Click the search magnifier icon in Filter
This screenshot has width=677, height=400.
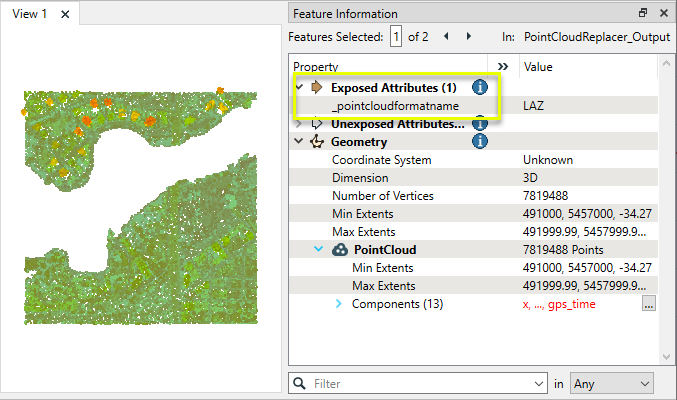(300, 383)
